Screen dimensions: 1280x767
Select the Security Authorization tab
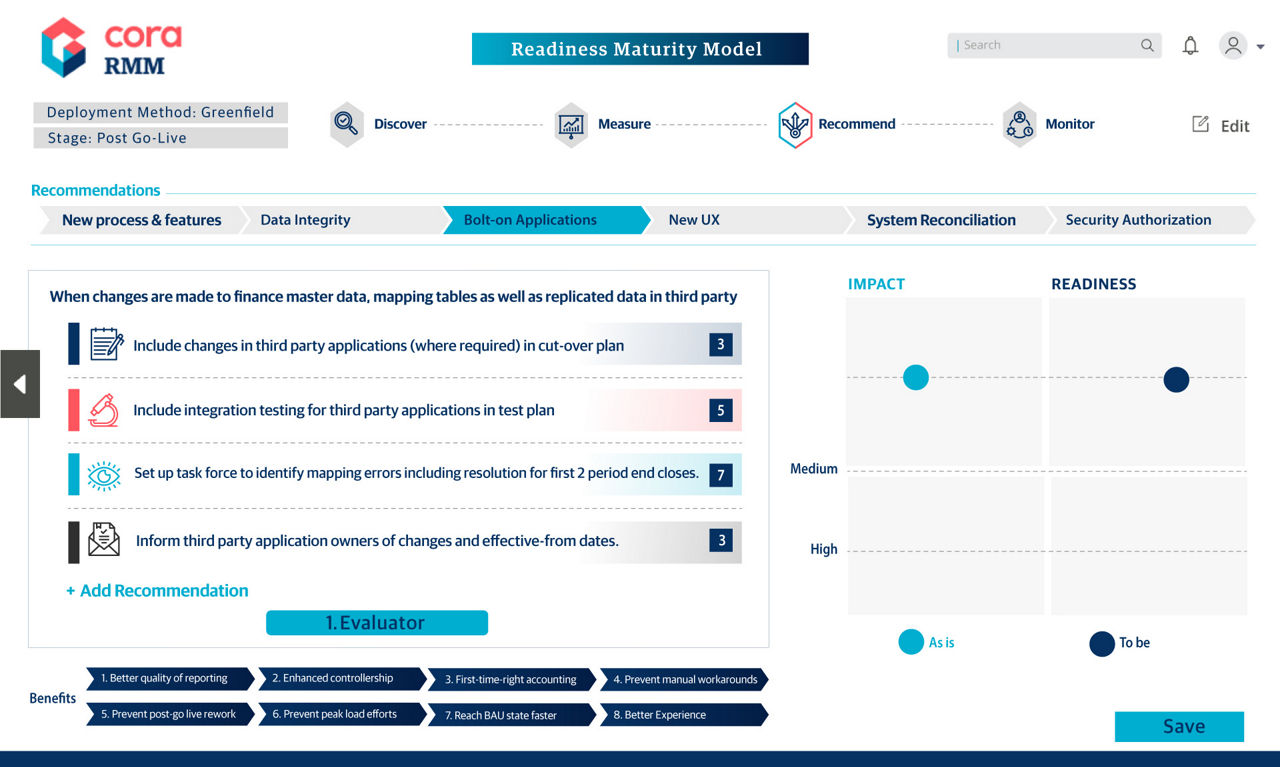click(1138, 220)
